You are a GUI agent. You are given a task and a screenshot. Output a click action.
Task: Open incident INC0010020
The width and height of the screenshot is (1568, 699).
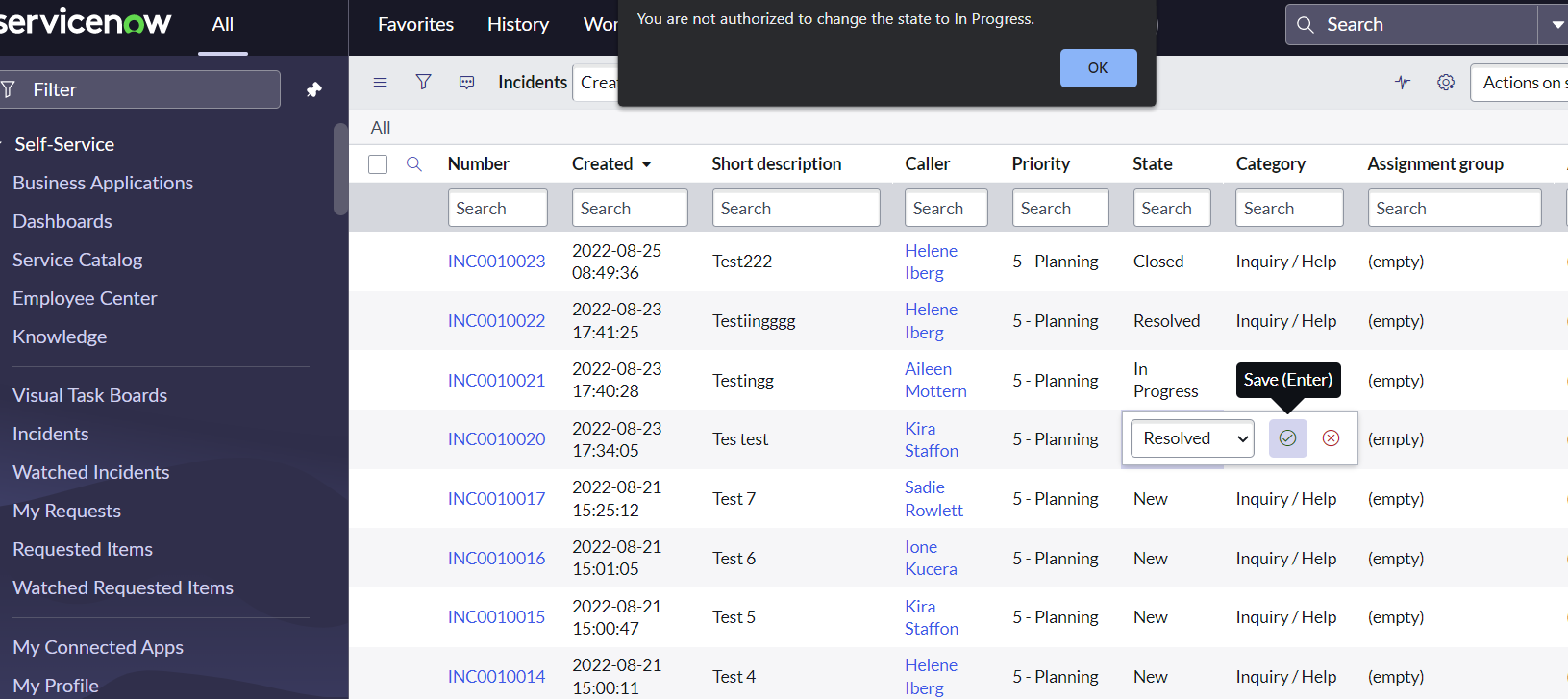point(496,439)
